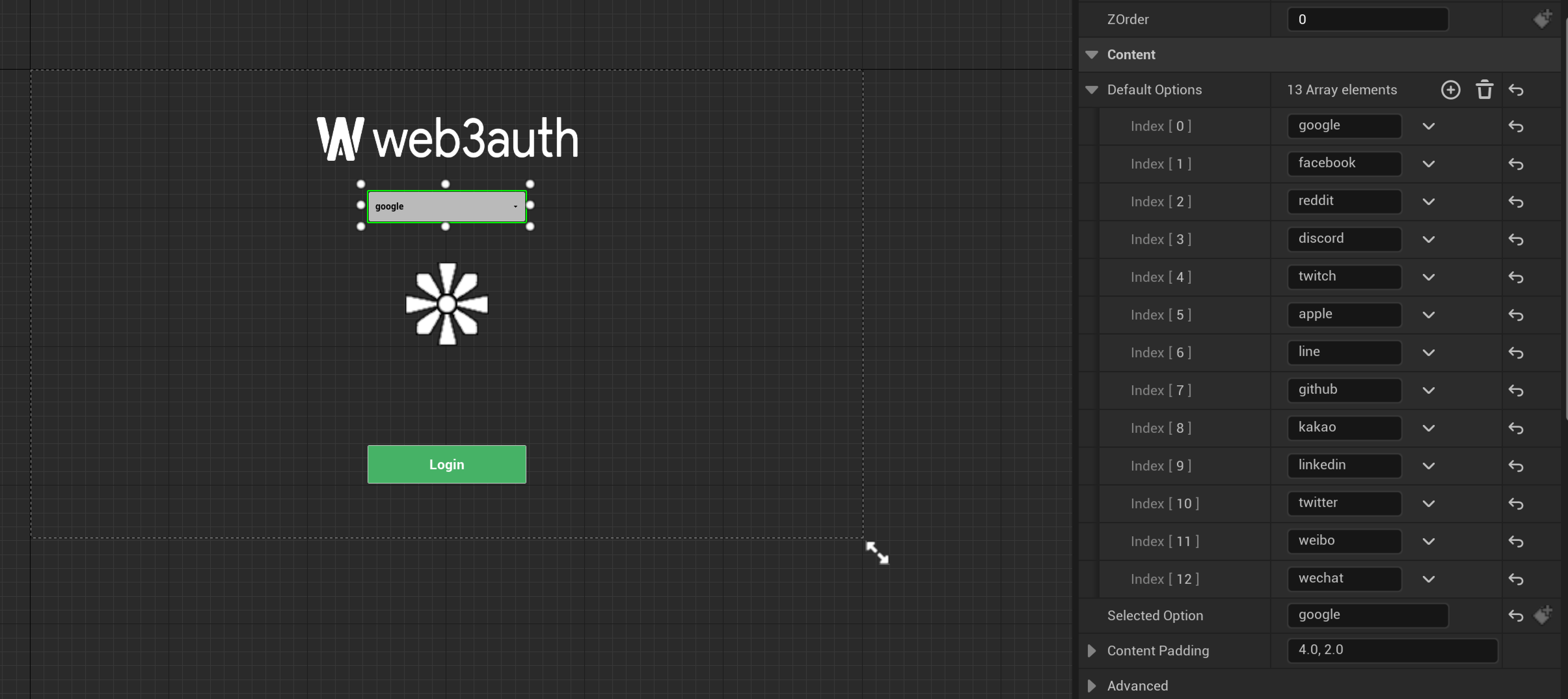Reset the facebook entry at Index 1
The width and height of the screenshot is (1568, 699).
tap(1516, 164)
